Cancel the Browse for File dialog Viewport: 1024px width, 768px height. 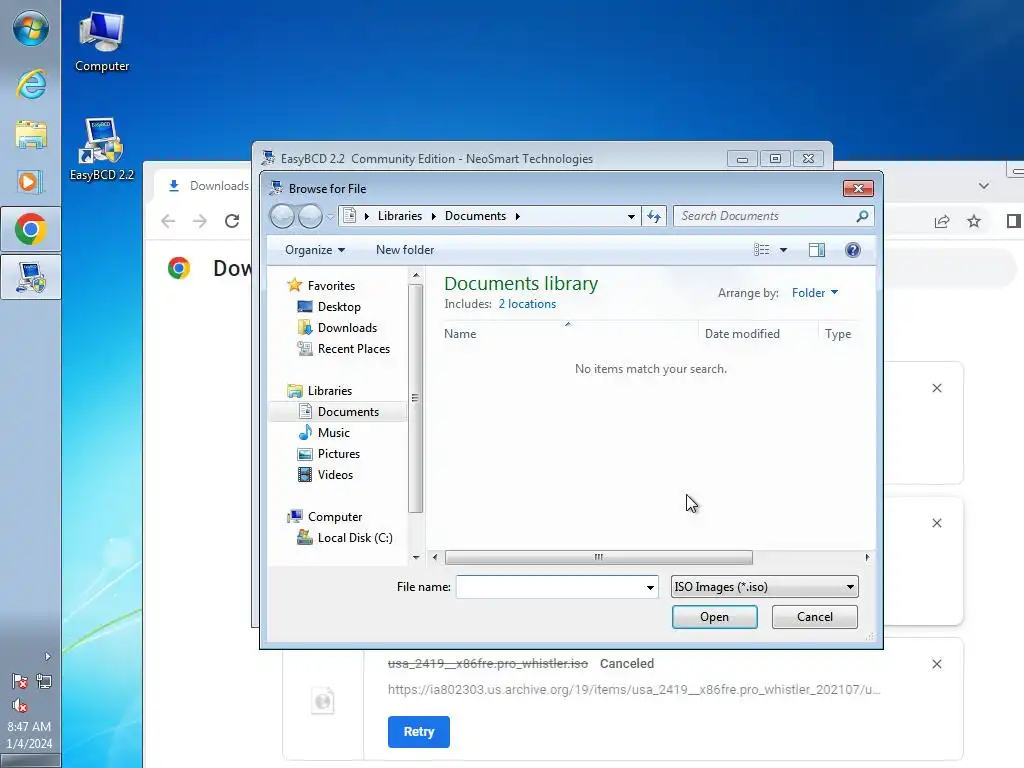click(814, 617)
